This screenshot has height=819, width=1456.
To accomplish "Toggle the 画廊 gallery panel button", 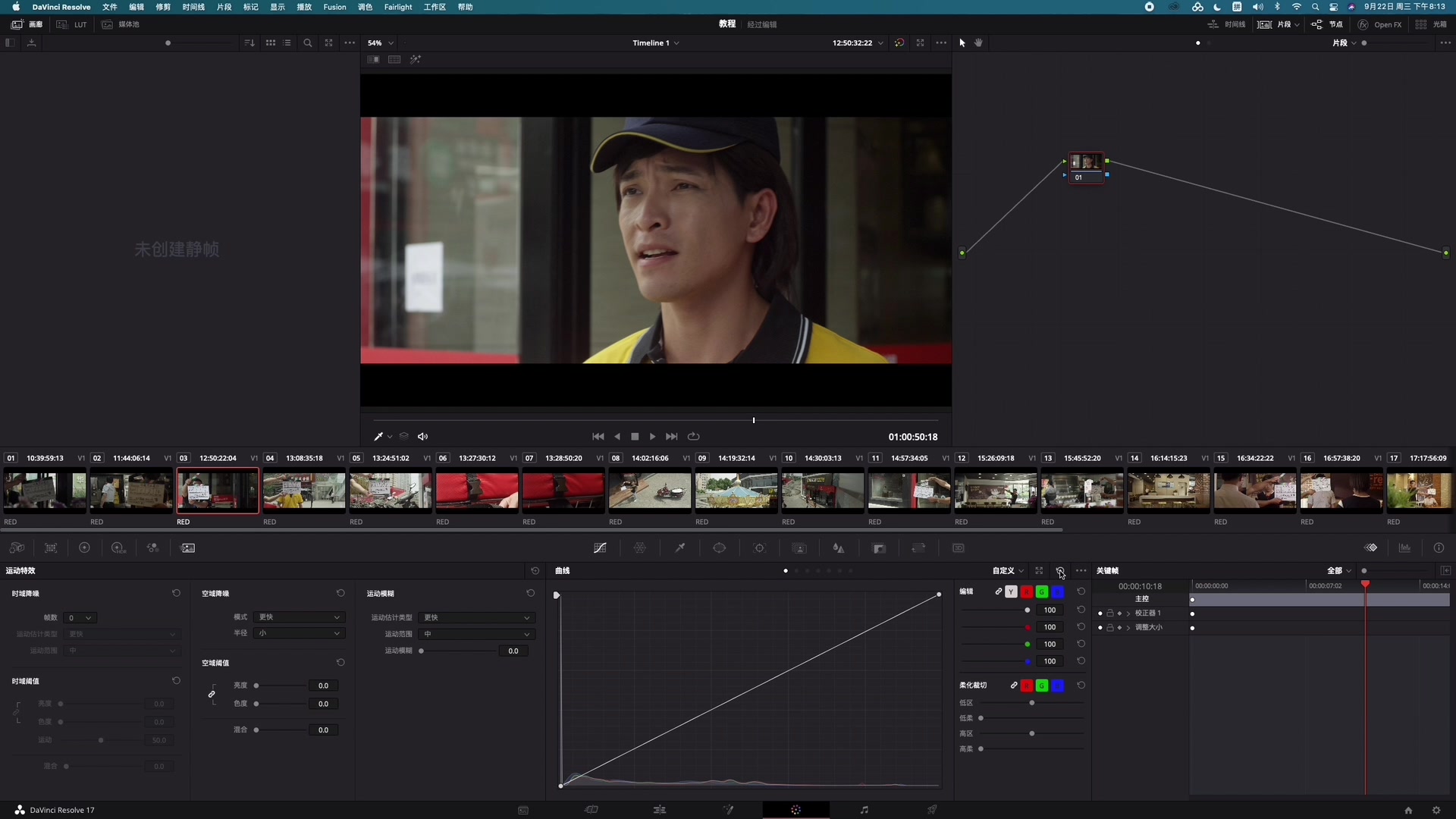I will [x=27, y=24].
